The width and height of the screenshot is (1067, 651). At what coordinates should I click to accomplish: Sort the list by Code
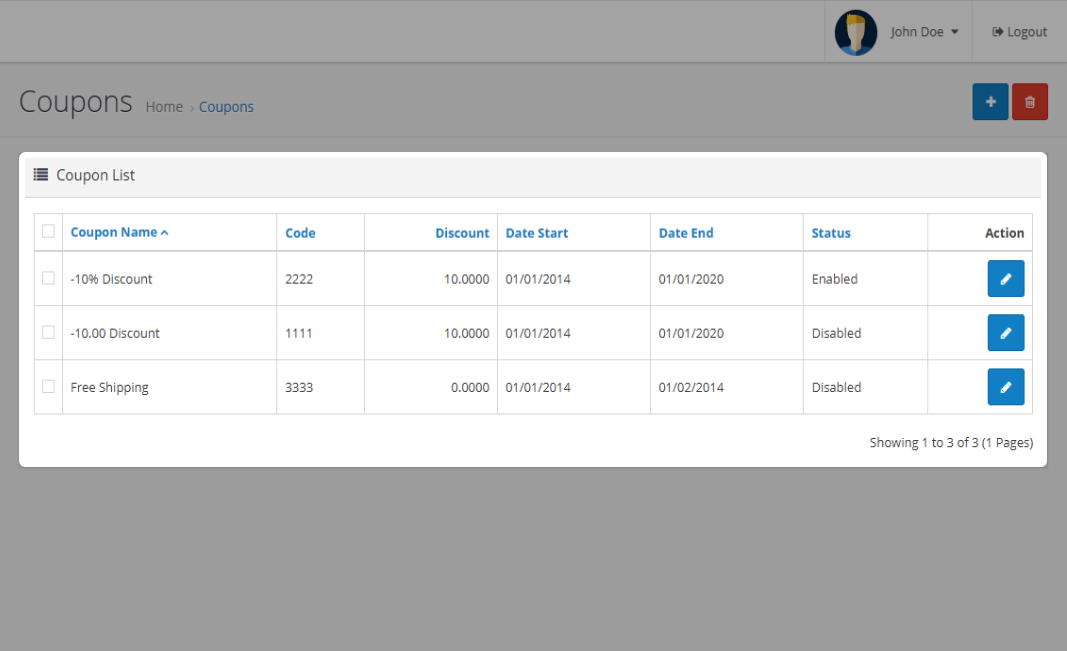[x=300, y=233]
